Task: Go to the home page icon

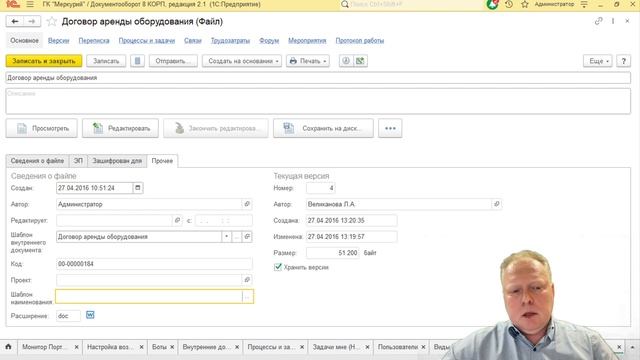Action: [8, 347]
